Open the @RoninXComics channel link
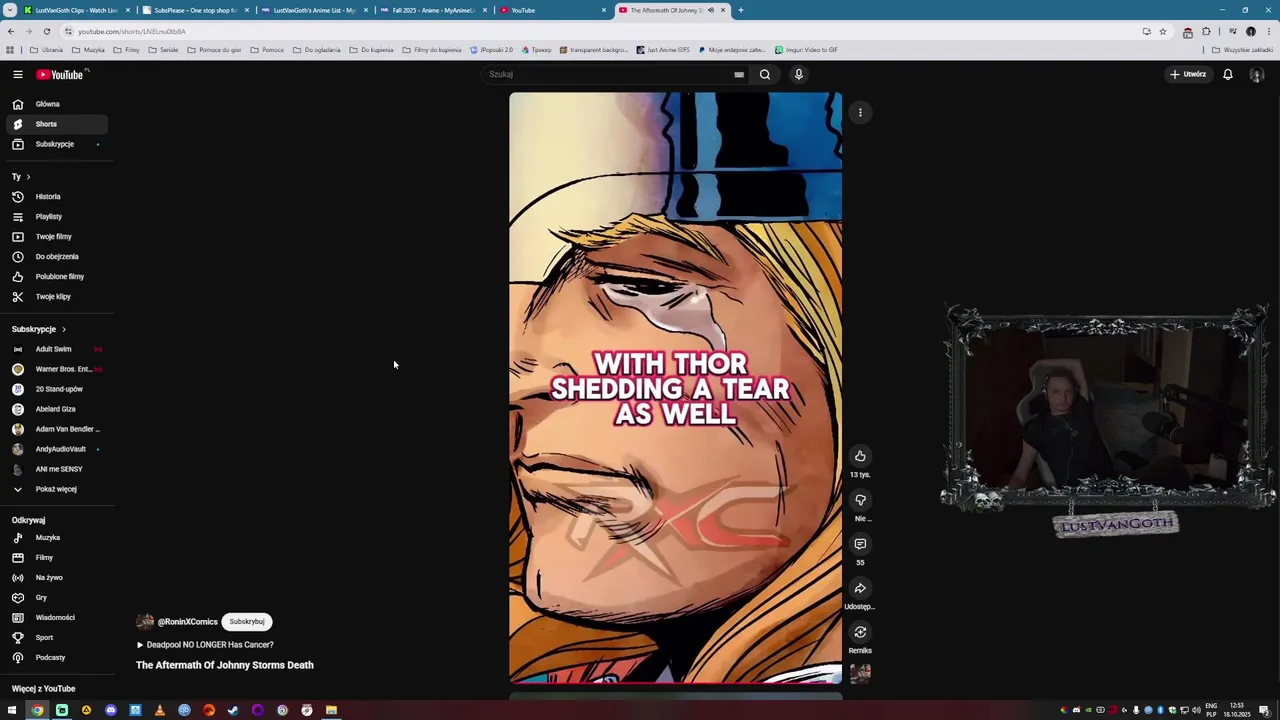Image resolution: width=1280 pixels, height=720 pixels. 187,622
